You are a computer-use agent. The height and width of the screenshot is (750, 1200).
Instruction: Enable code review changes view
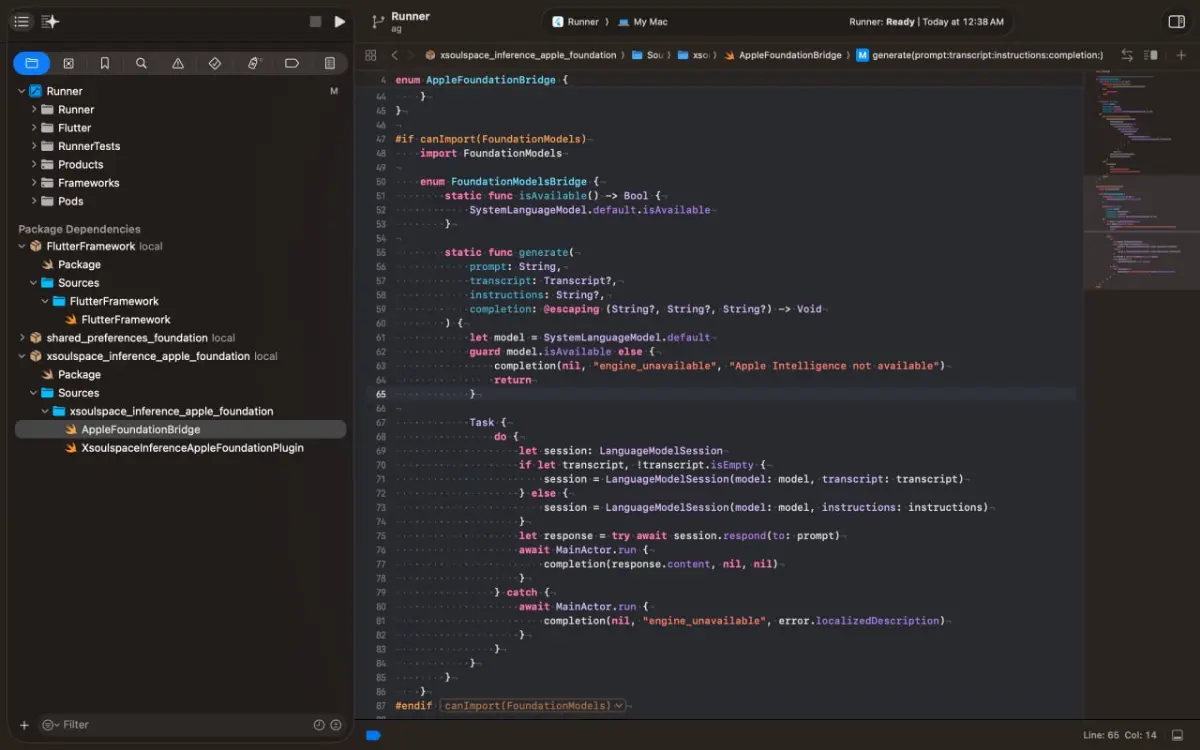tap(1127, 55)
